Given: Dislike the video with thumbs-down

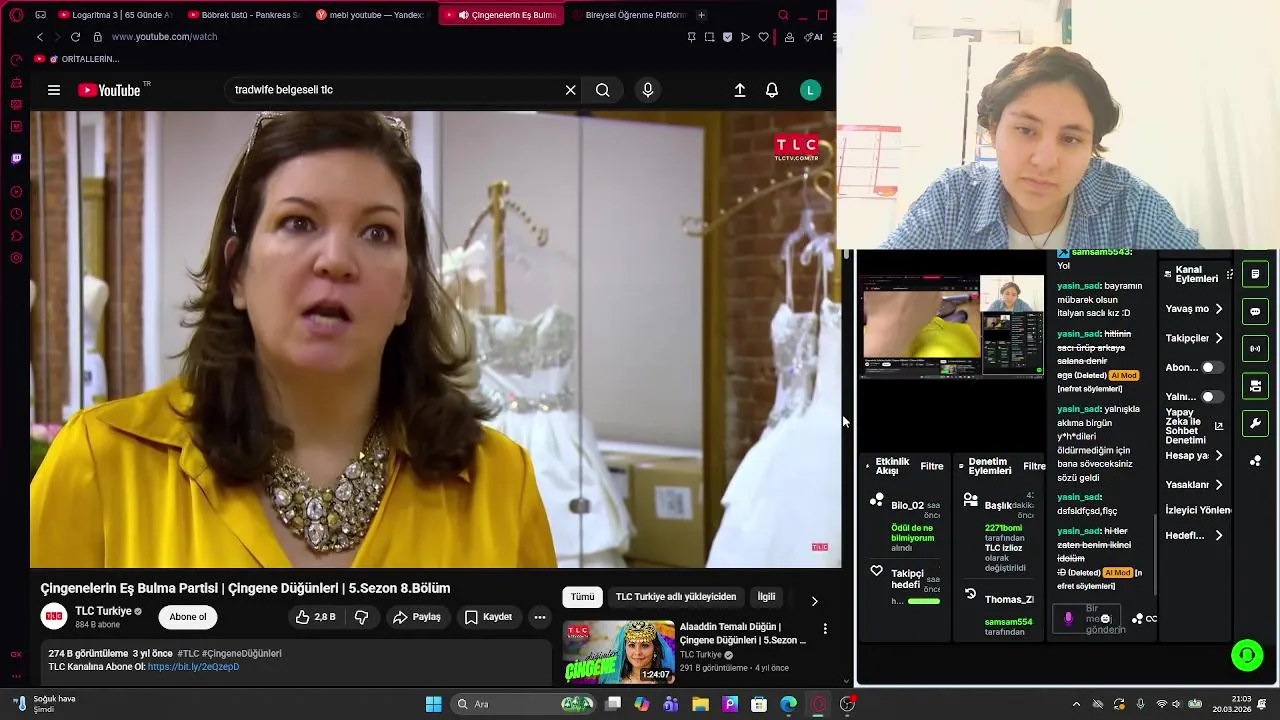Looking at the screenshot, I should tap(362, 617).
